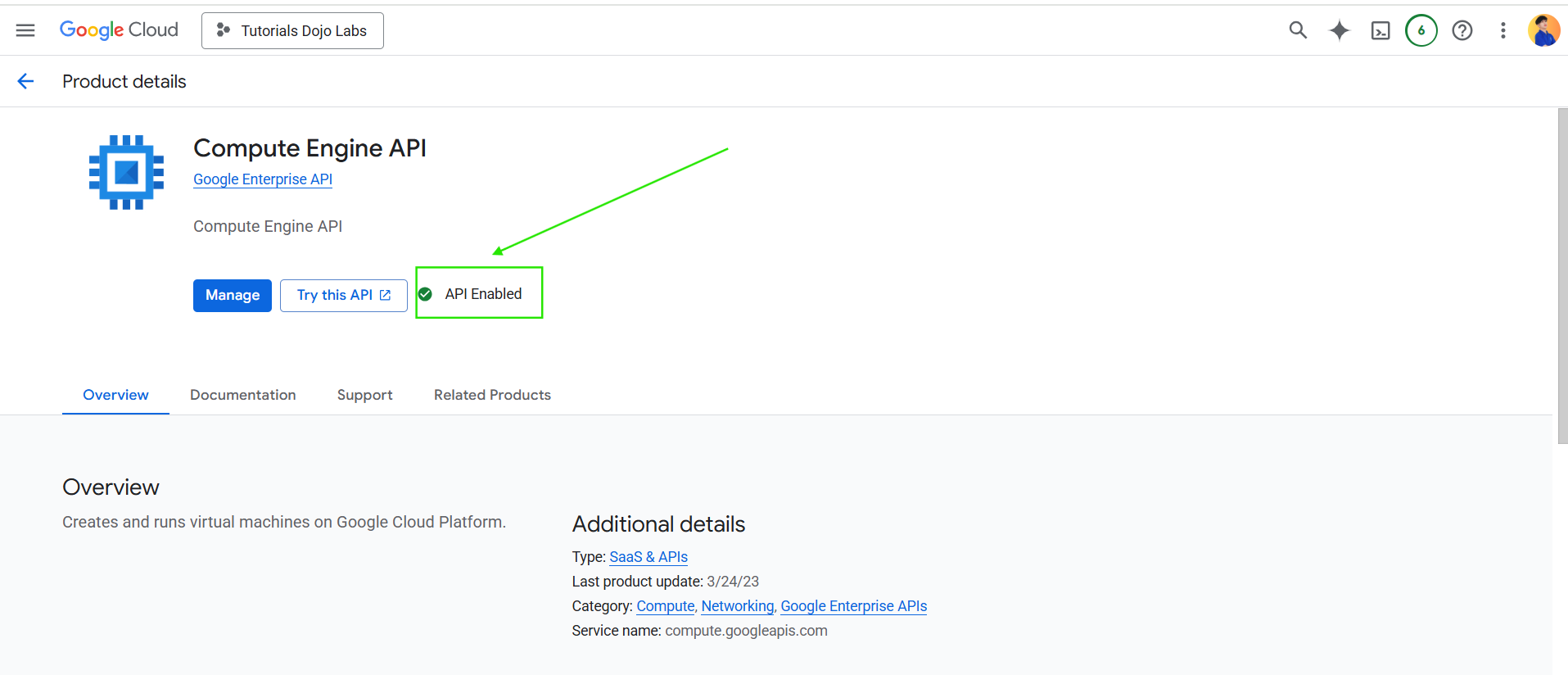Screen dimensions: 1568x675
Task: Open the Google Enterprise API link under the title
Action: coord(263,179)
